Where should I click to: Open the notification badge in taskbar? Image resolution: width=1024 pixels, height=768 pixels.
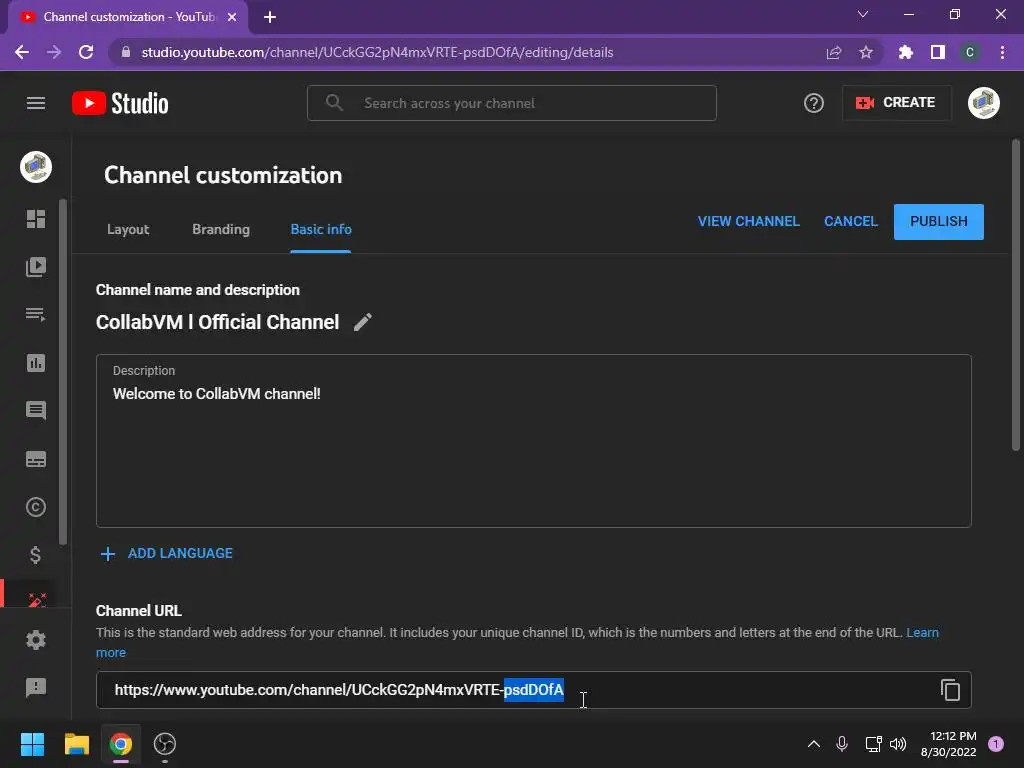click(995, 744)
